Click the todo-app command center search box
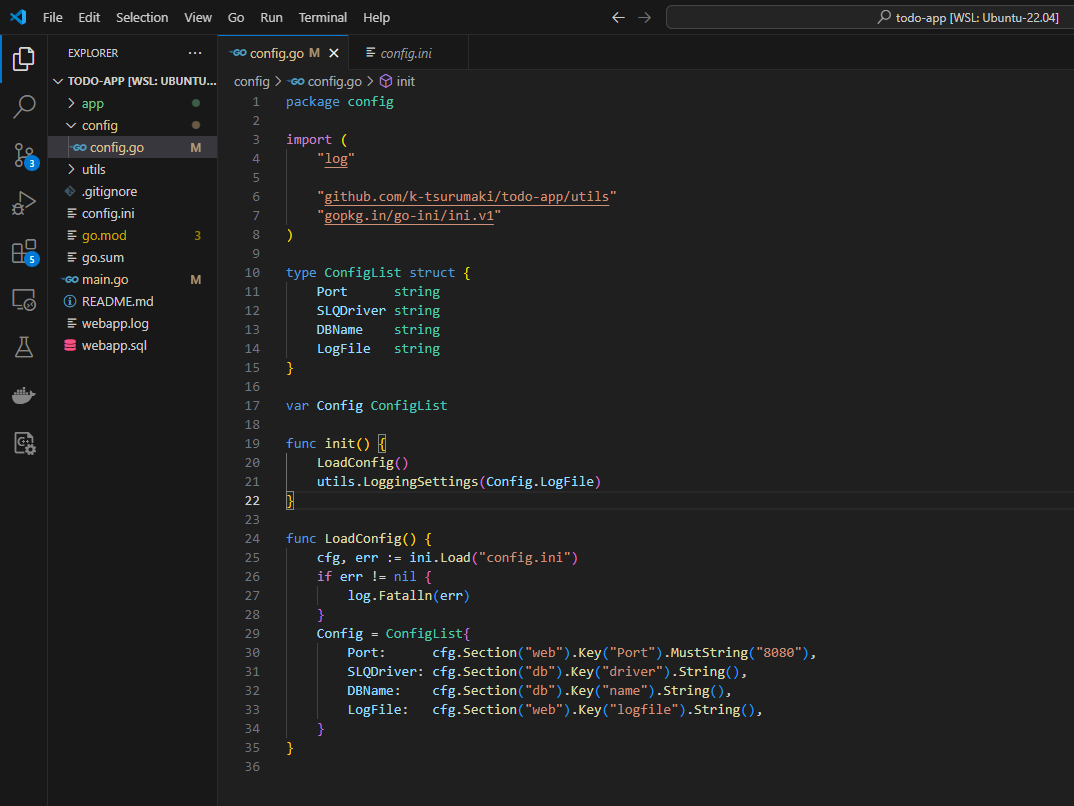 point(868,17)
